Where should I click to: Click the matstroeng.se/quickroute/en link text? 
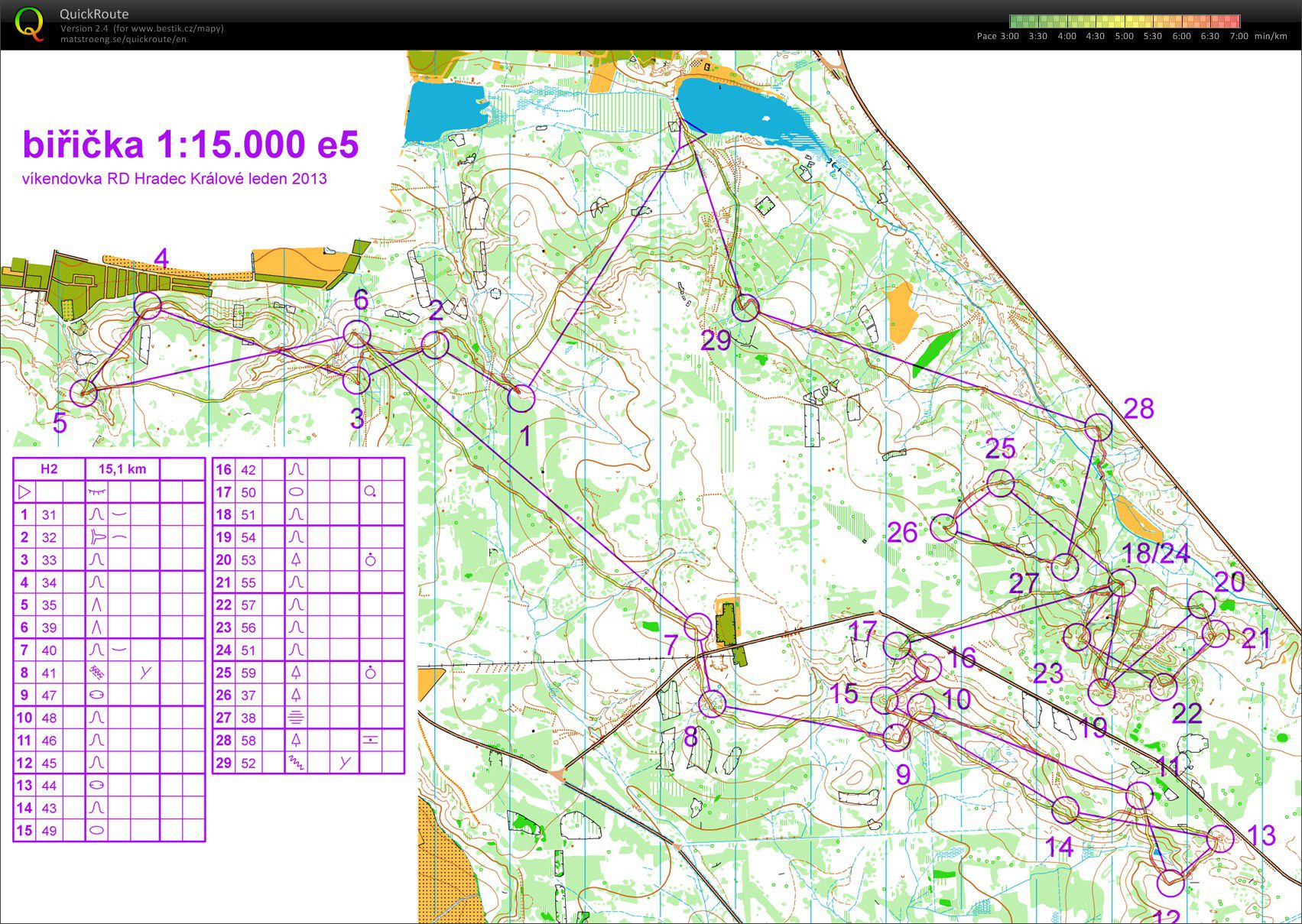122,39
